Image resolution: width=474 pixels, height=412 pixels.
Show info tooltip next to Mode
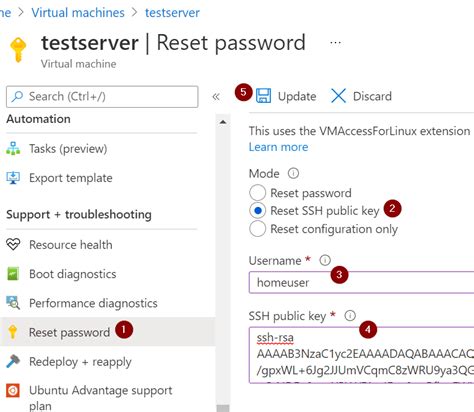pos(293,173)
